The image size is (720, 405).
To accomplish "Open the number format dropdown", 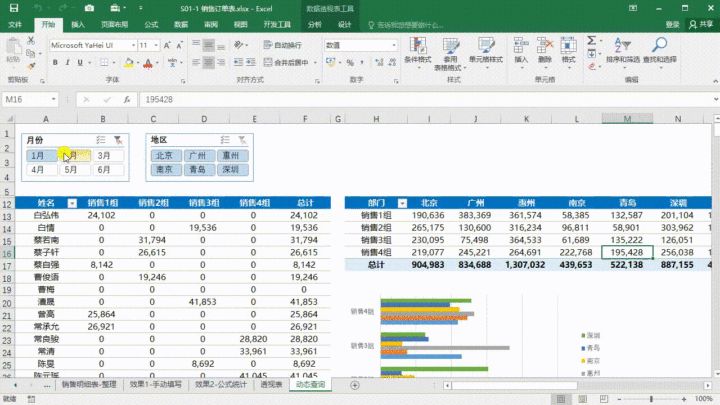I will point(394,45).
